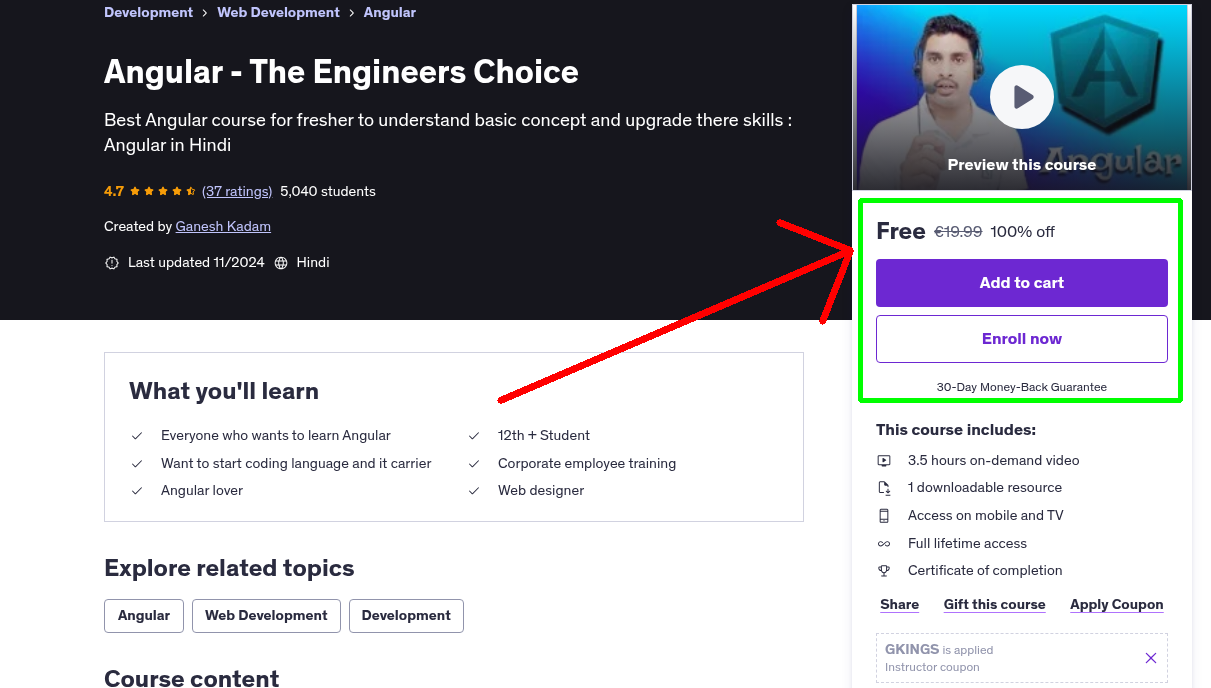Remove the applied GKINGS coupon

[x=1151, y=658]
